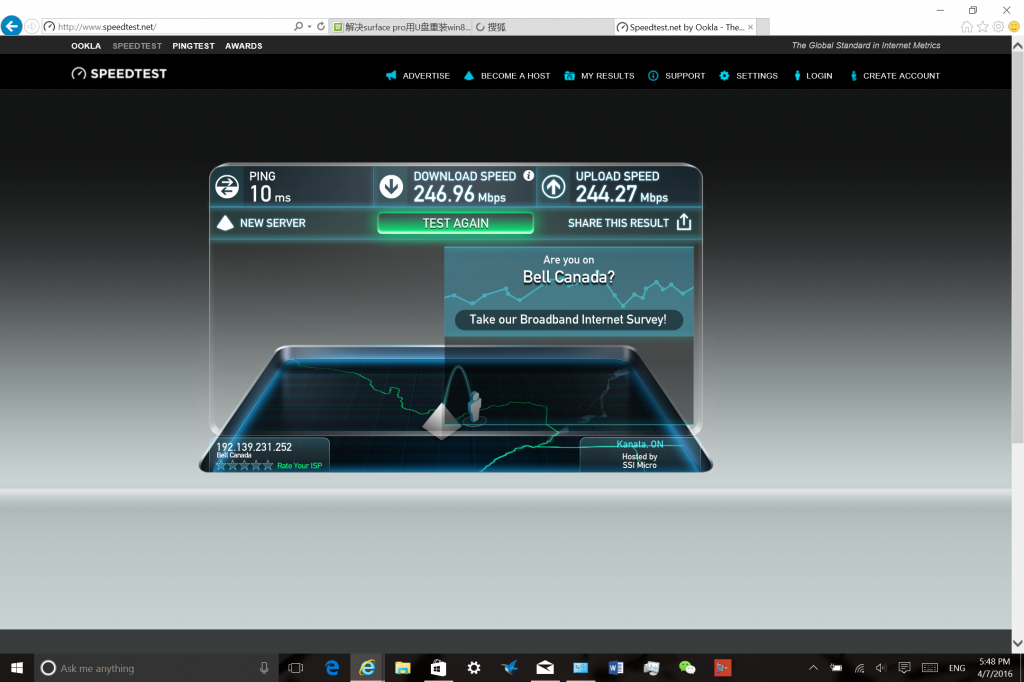Click Take our Broadband Internet Survey

tap(568, 319)
